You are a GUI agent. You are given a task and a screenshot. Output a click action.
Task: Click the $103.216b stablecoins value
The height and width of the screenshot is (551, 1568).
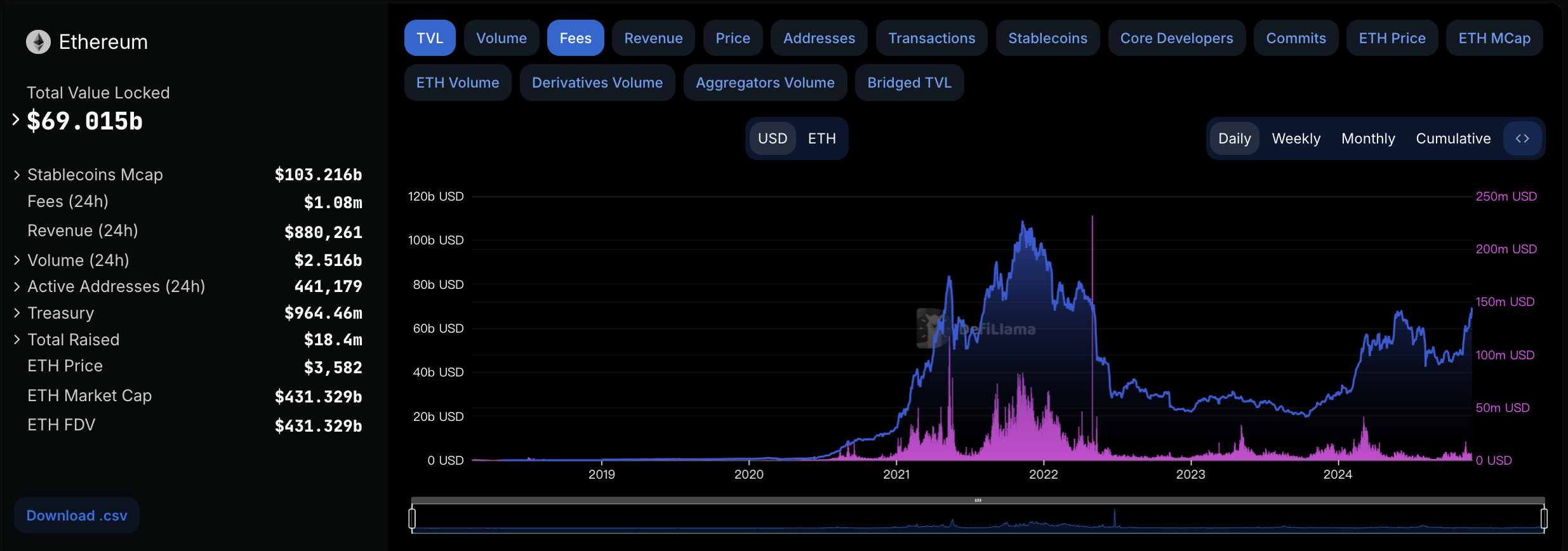pos(318,175)
